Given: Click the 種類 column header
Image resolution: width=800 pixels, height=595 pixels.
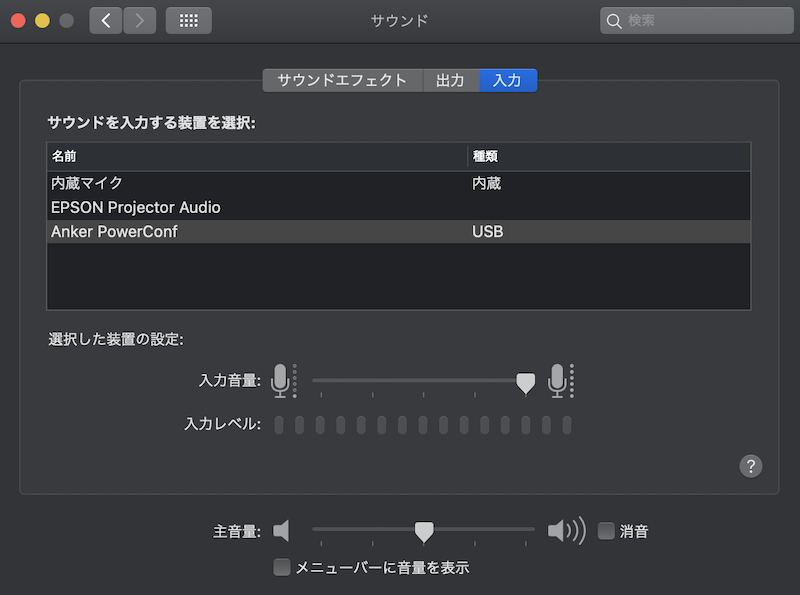Looking at the screenshot, I should (609, 156).
